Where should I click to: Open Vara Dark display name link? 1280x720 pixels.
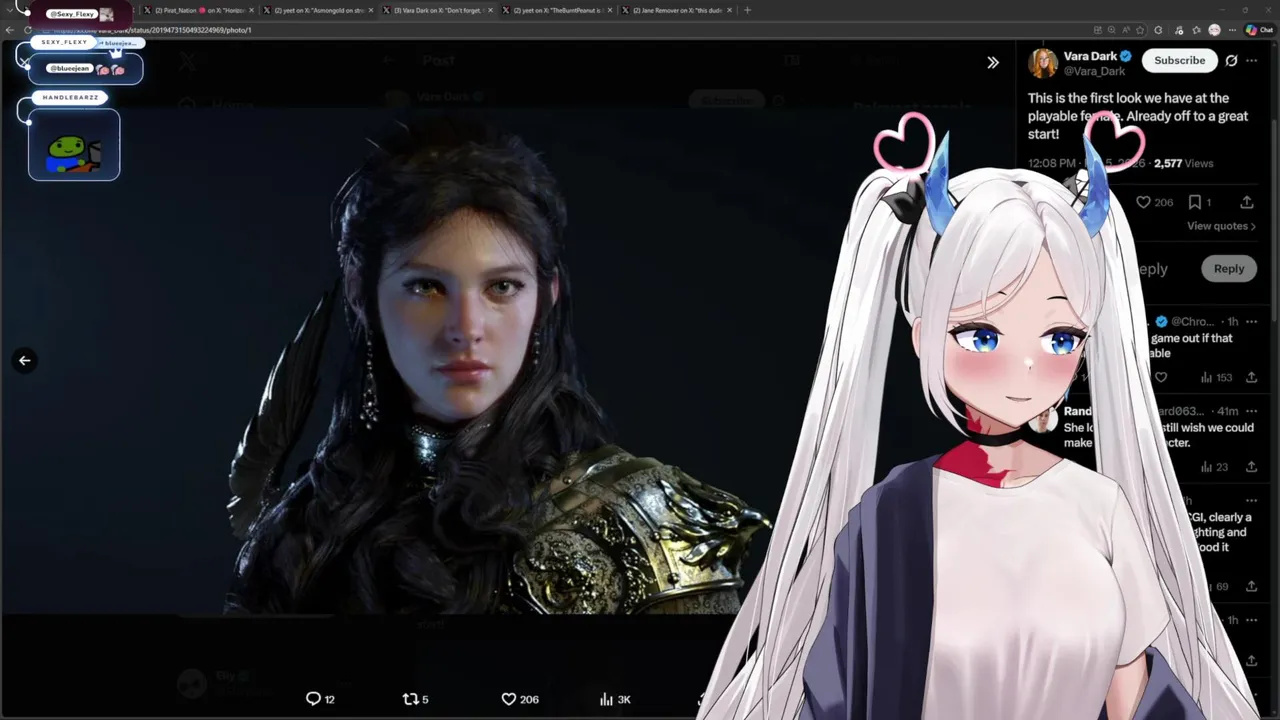pos(1090,56)
